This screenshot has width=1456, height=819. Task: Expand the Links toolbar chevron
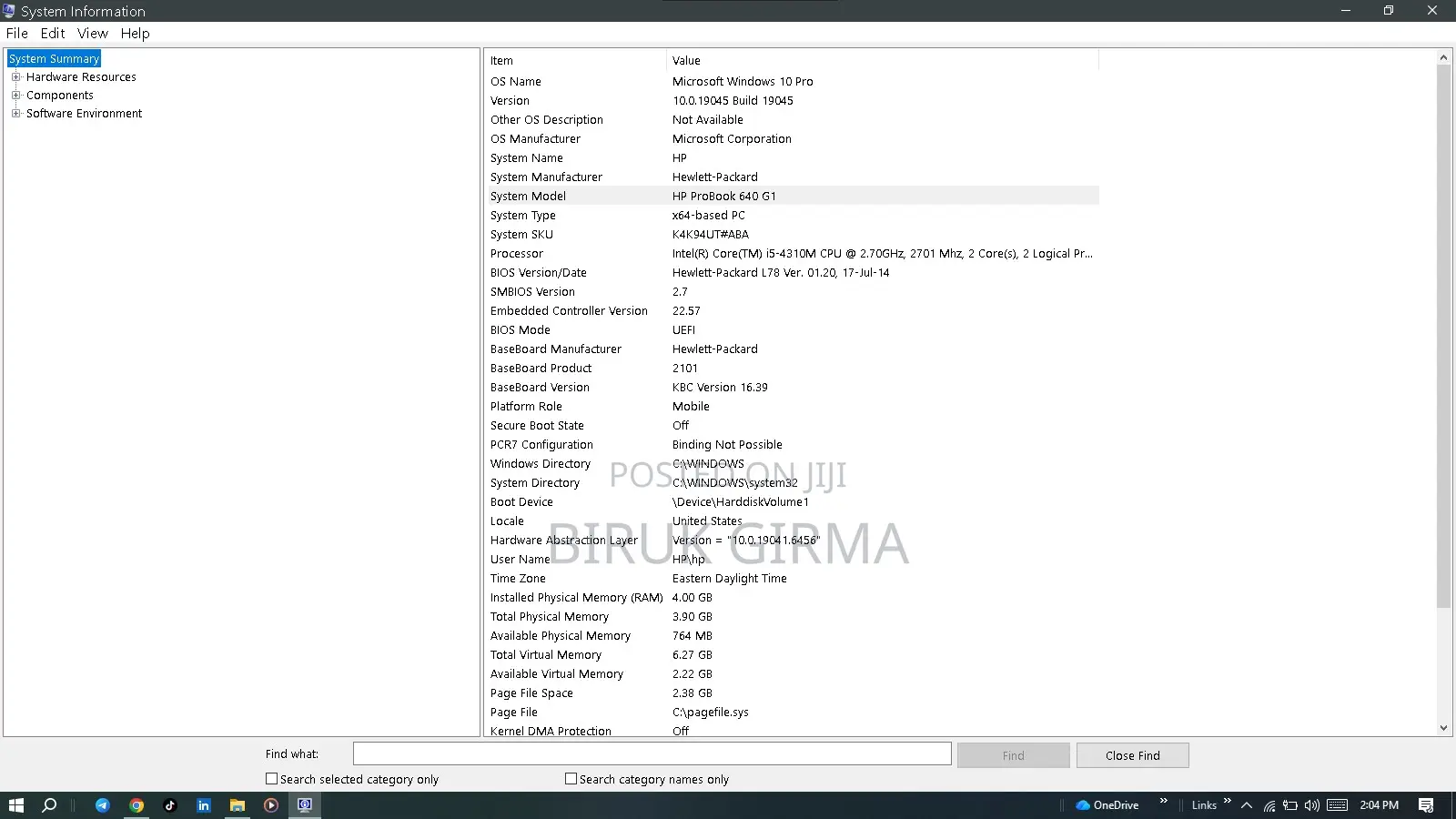click(x=1227, y=801)
